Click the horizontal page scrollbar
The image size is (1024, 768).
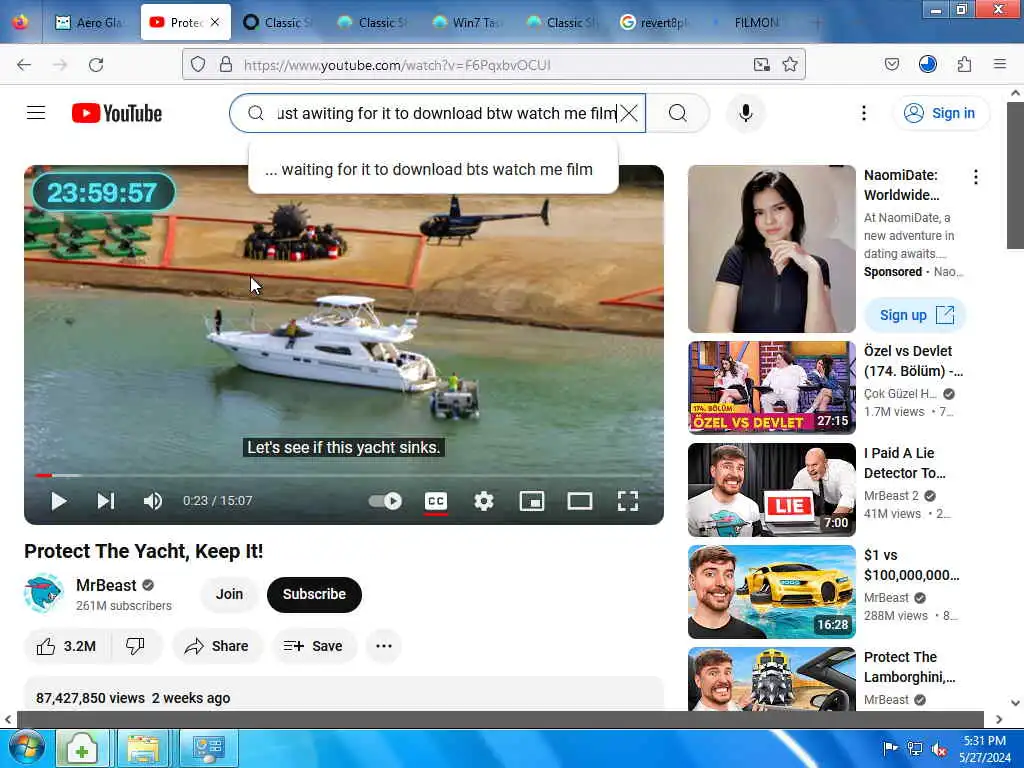pyautogui.click(x=500, y=720)
